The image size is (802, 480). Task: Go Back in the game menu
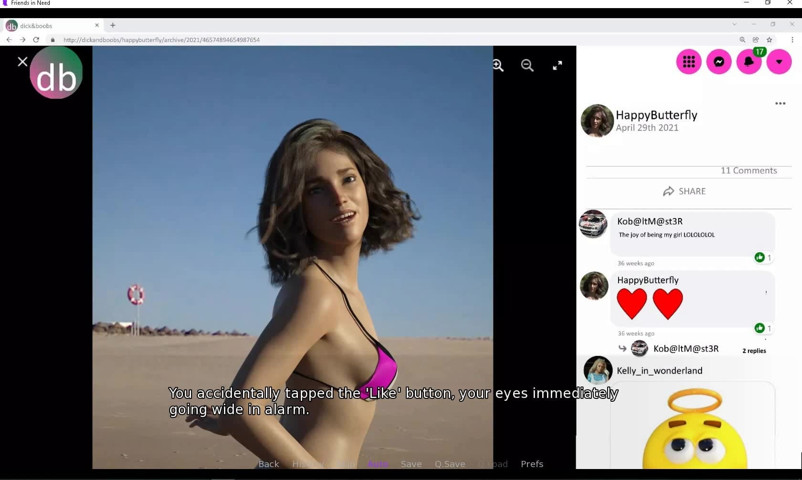269,464
